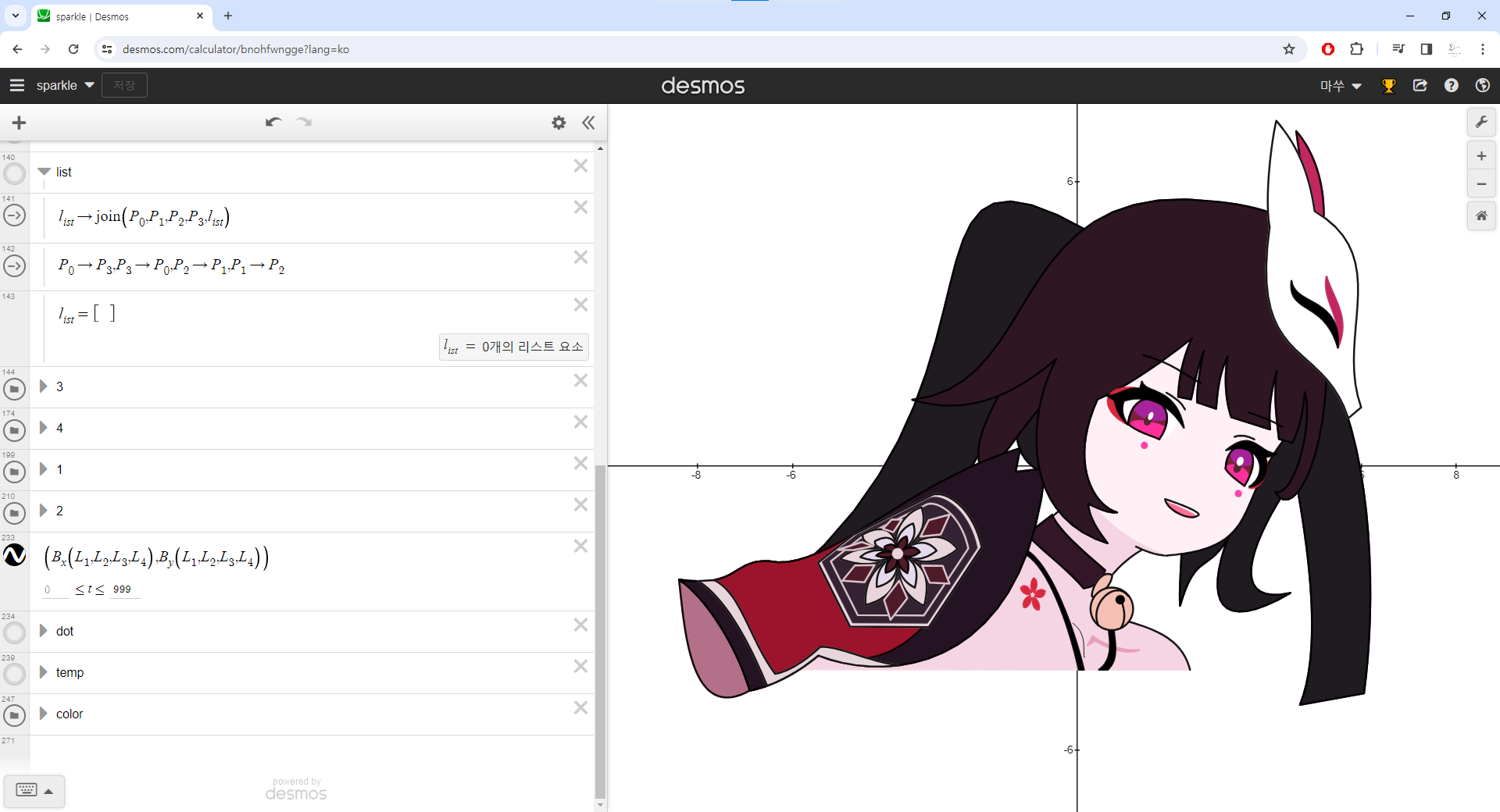Open the Desmos hamburger menu
The height and width of the screenshot is (812, 1500).
coord(17,85)
